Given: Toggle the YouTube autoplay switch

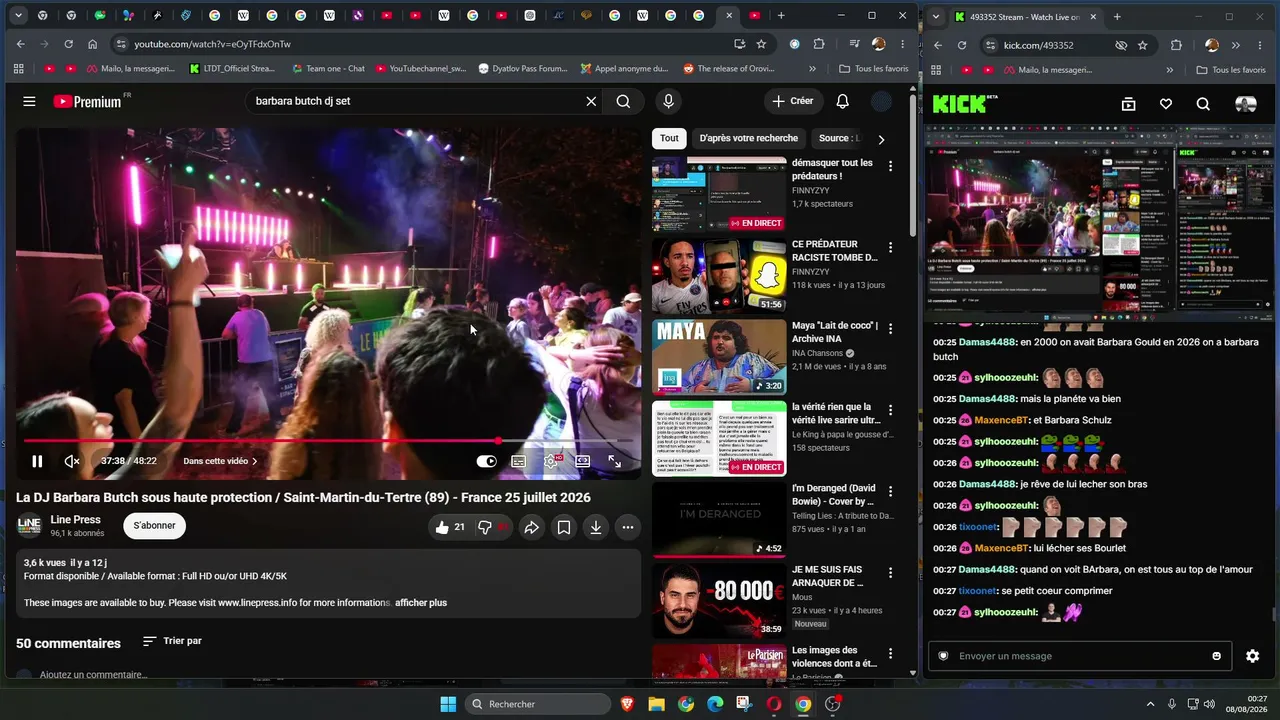Looking at the screenshot, I should 486,461.
